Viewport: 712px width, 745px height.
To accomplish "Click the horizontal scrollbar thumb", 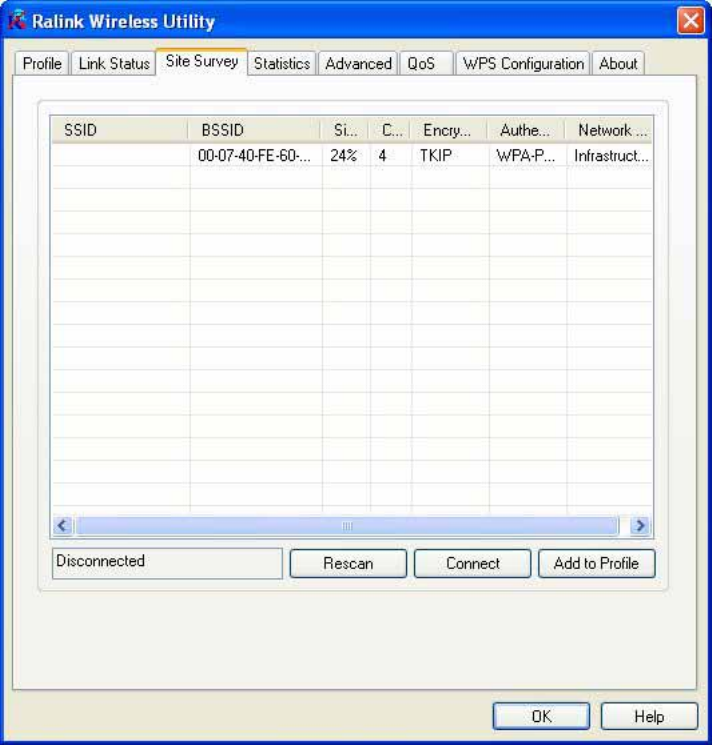I will (347, 525).
